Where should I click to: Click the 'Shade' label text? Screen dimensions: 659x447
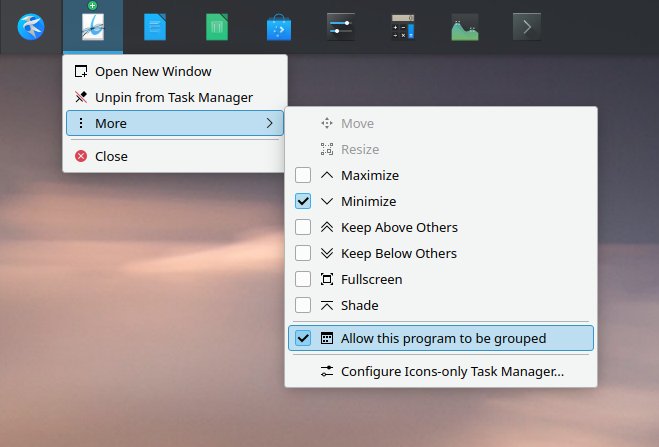360,306
